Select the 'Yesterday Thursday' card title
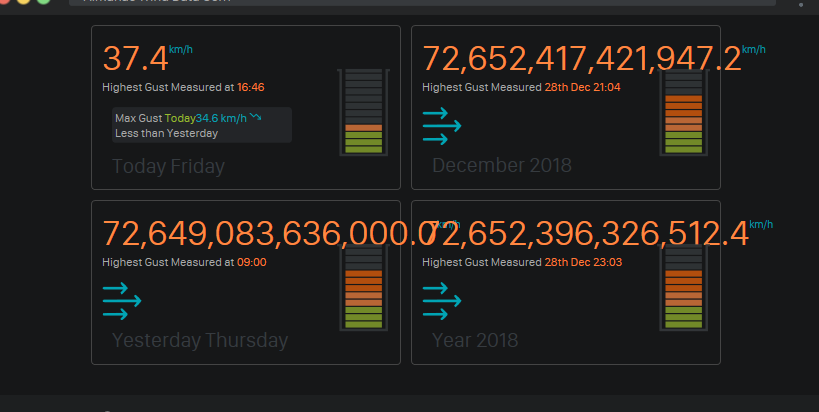This screenshot has height=412, width=819. (200, 340)
